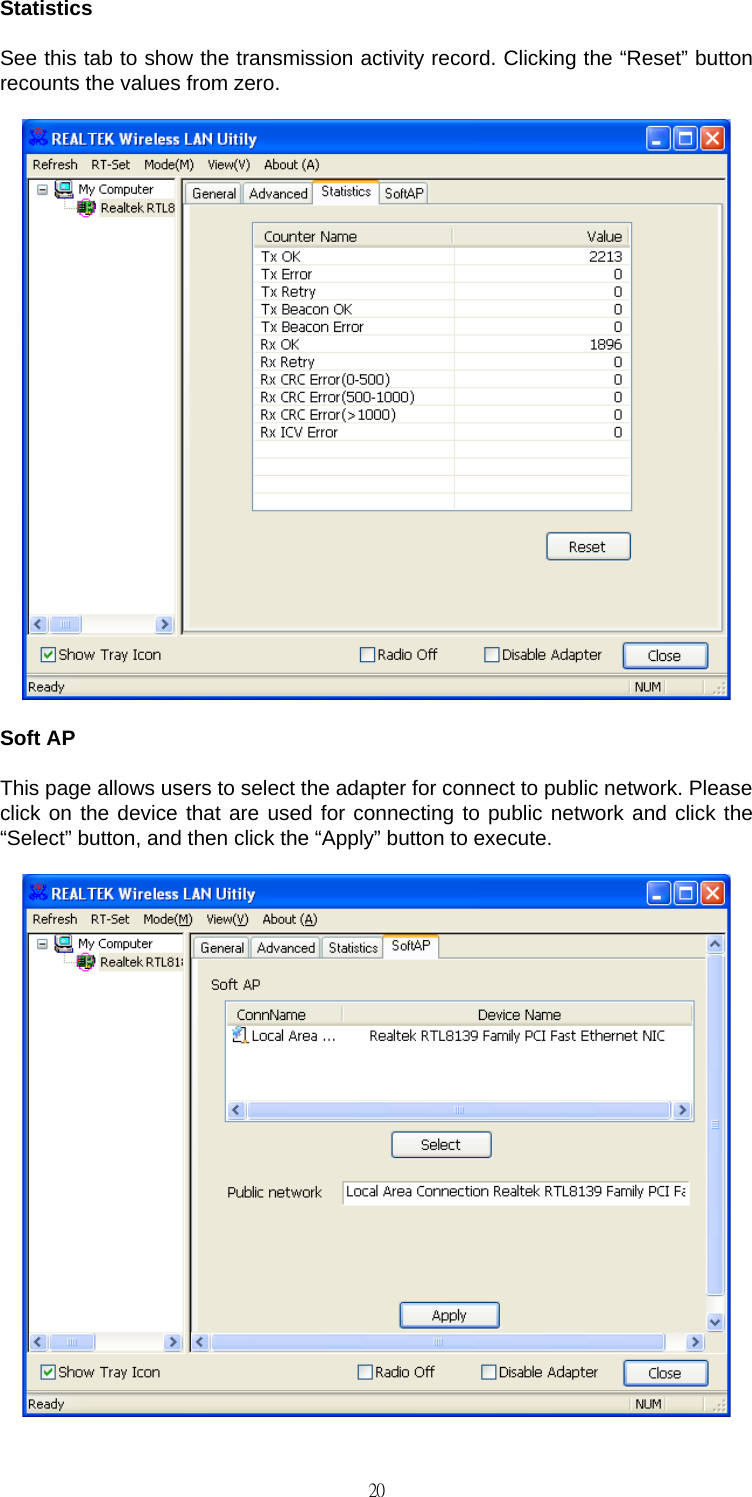Open the Refresh menu in the Statistics window
The width and height of the screenshot is (752, 1497).
(55, 165)
